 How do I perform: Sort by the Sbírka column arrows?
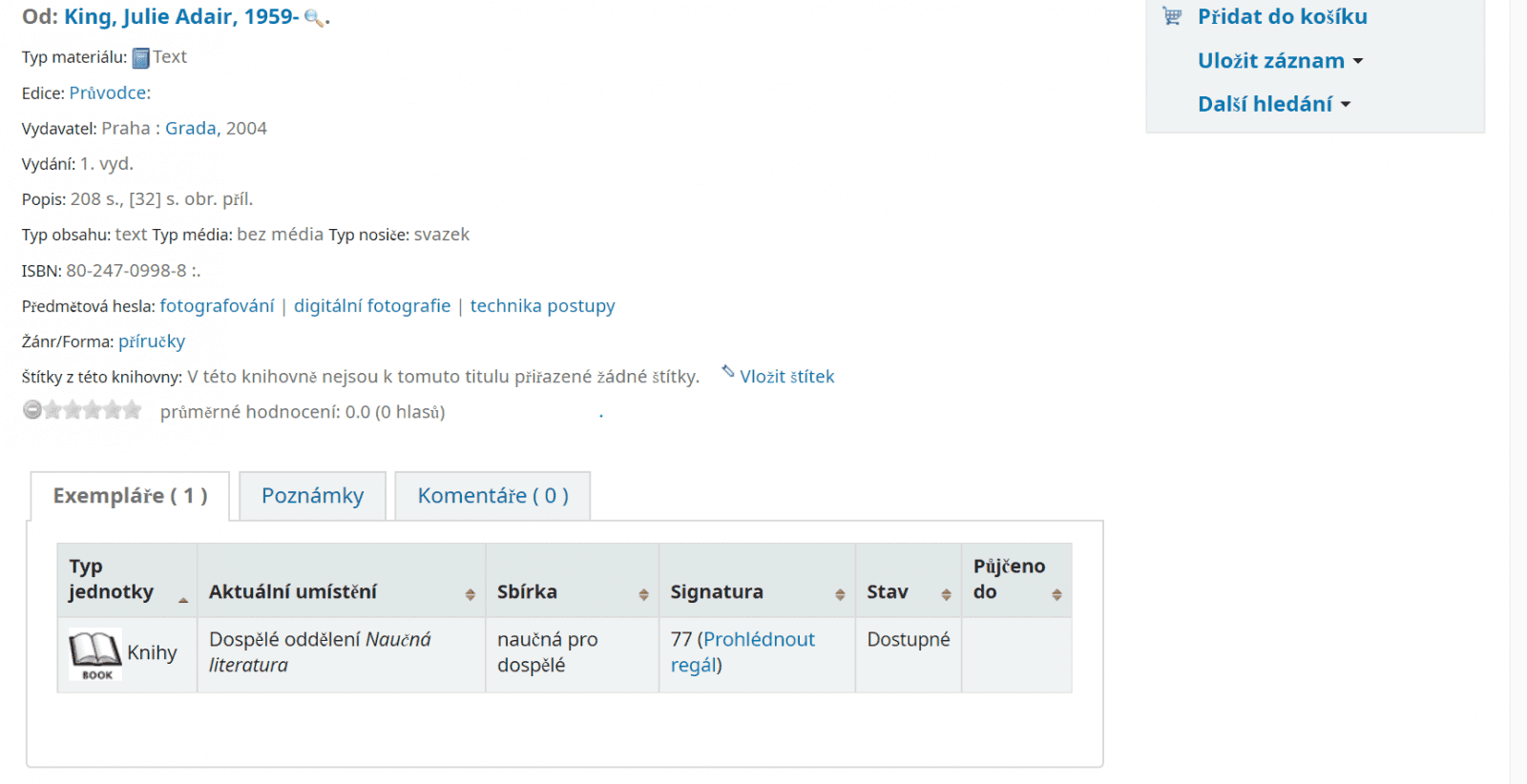tap(643, 594)
